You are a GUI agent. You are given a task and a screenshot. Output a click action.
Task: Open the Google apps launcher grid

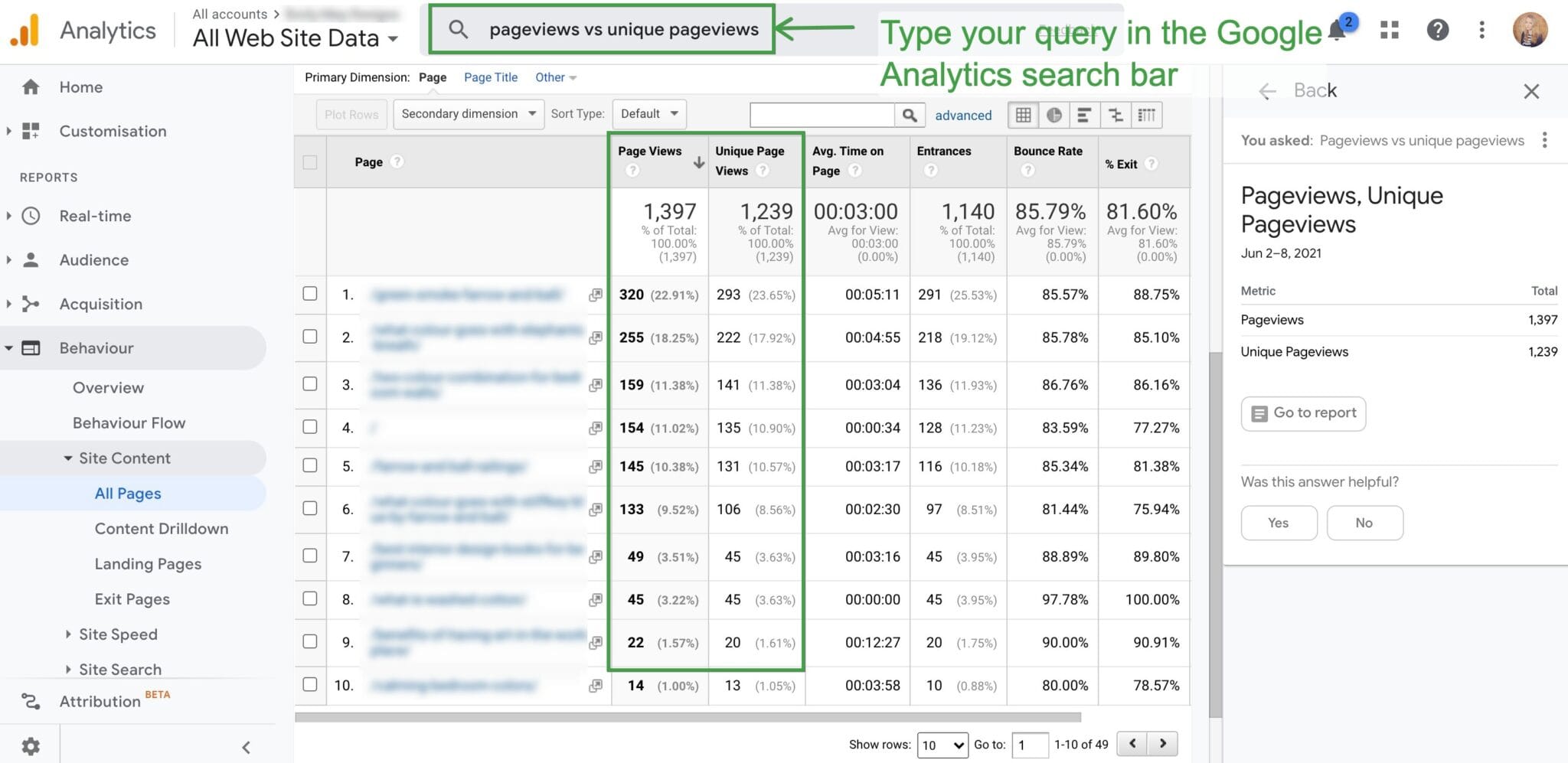pos(1389,30)
